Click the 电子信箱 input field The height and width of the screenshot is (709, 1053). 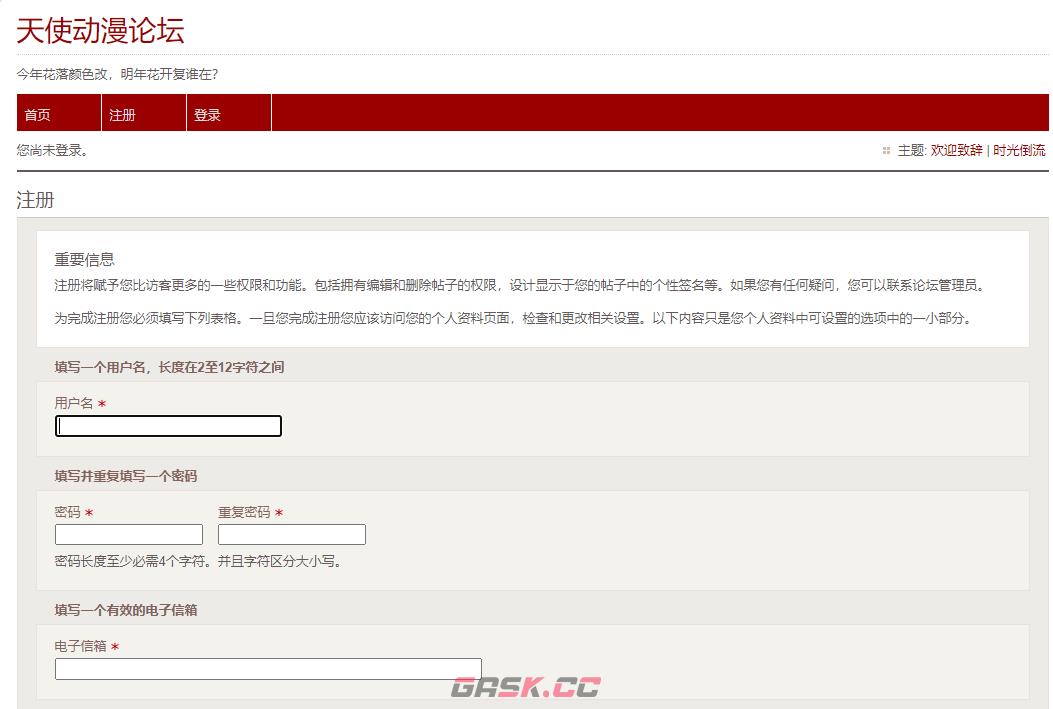268,669
